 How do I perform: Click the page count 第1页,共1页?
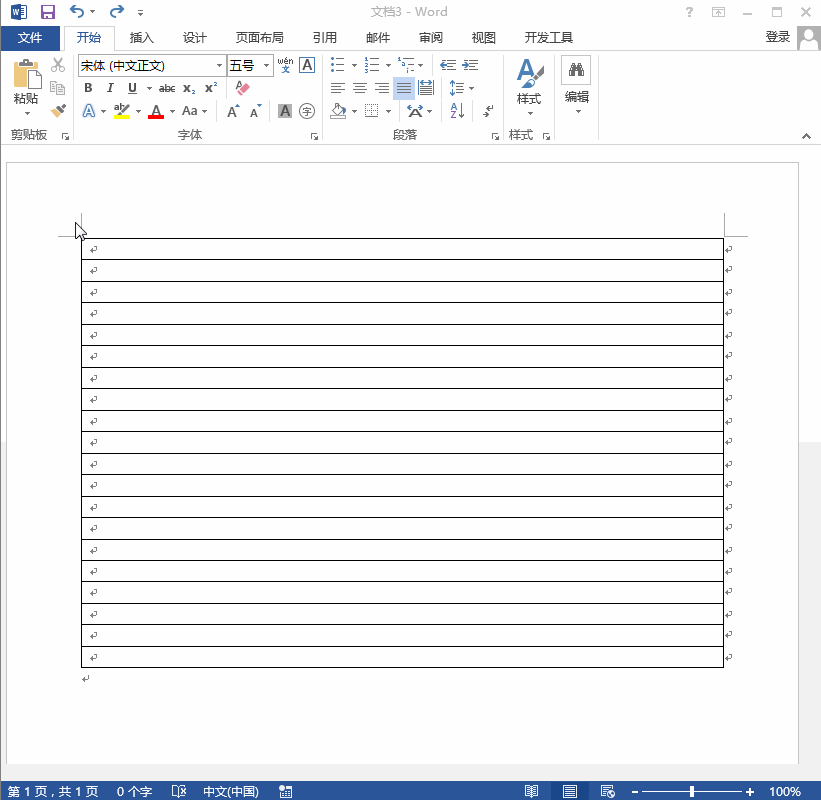point(53,791)
